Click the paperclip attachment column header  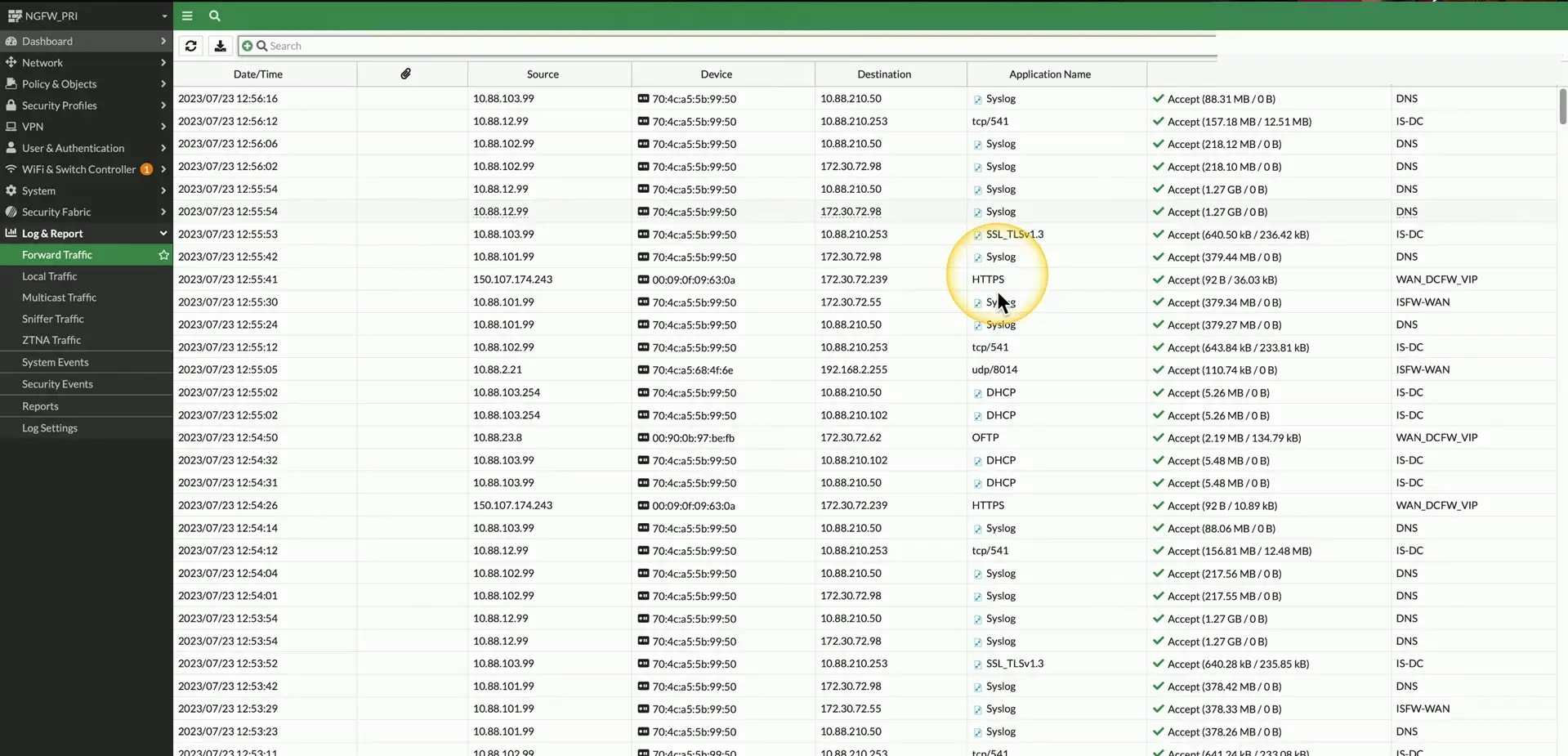[x=405, y=74]
